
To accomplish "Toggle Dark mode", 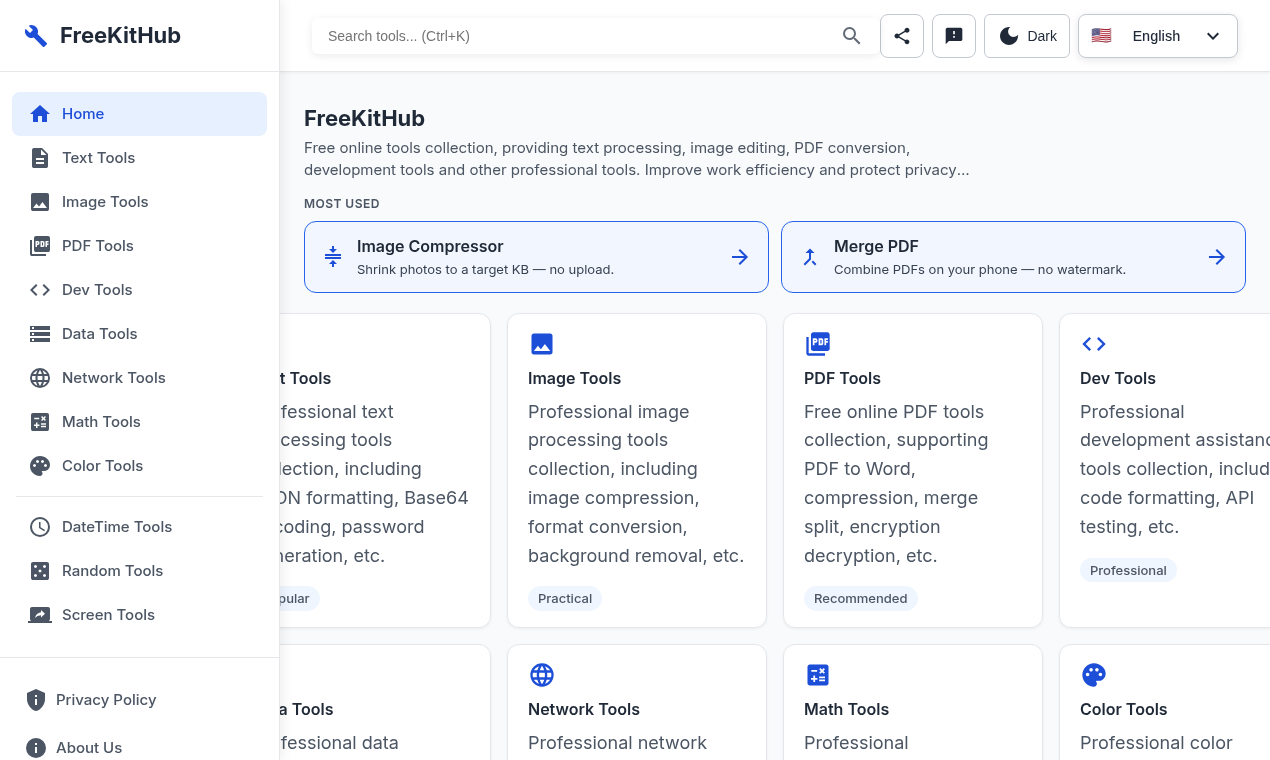I will (x=1027, y=36).
